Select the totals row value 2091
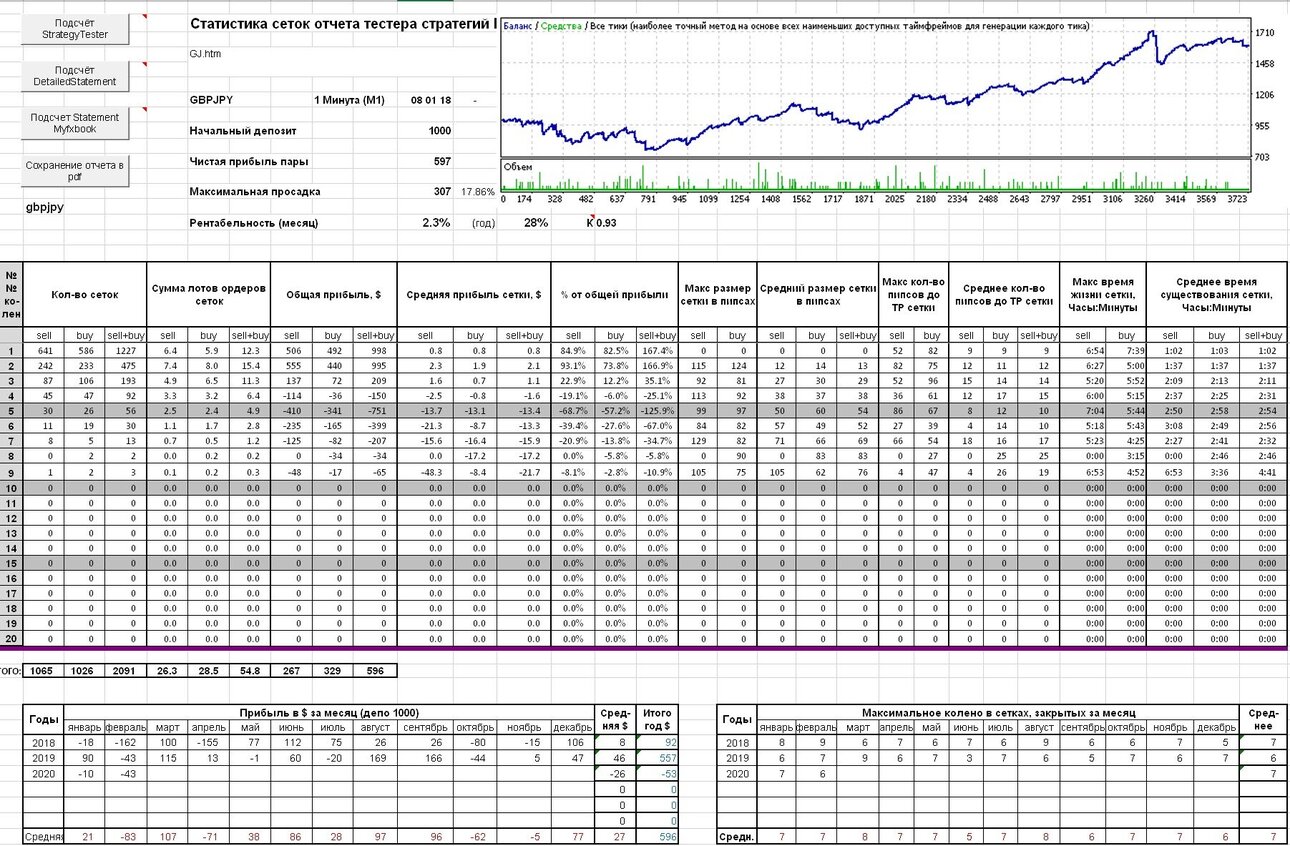 [x=126, y=670]
